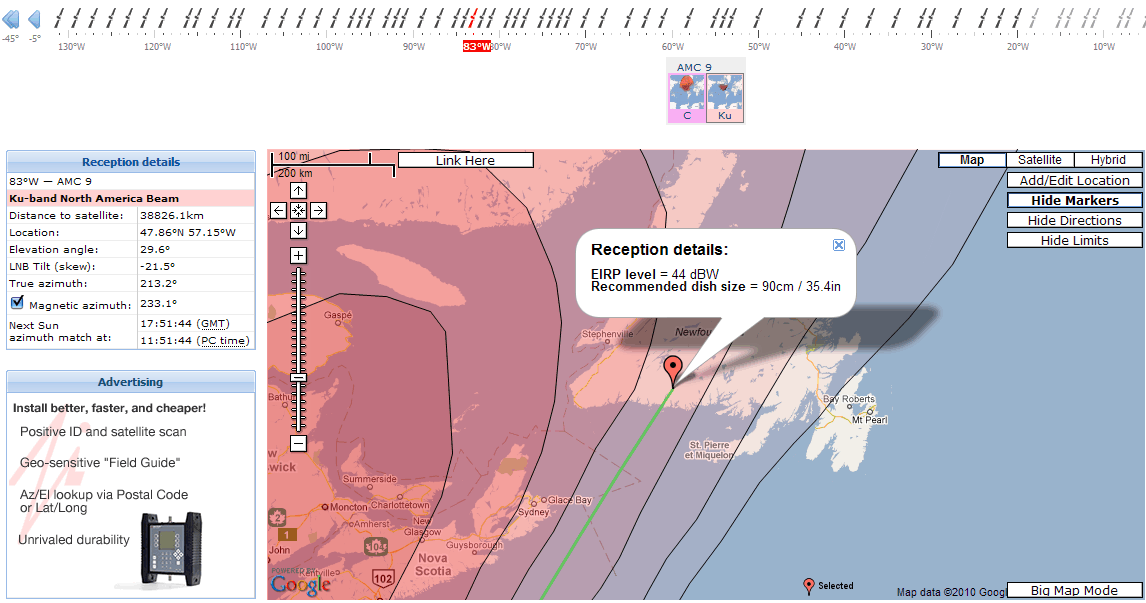Pan the map right with the arrow button
The image size is (1146, 603).
pos(319,211)
